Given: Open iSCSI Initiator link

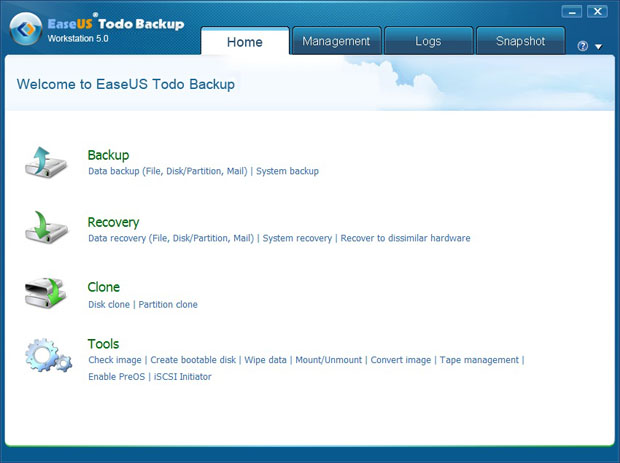Looking at the screenshot, I should (183, 377).
